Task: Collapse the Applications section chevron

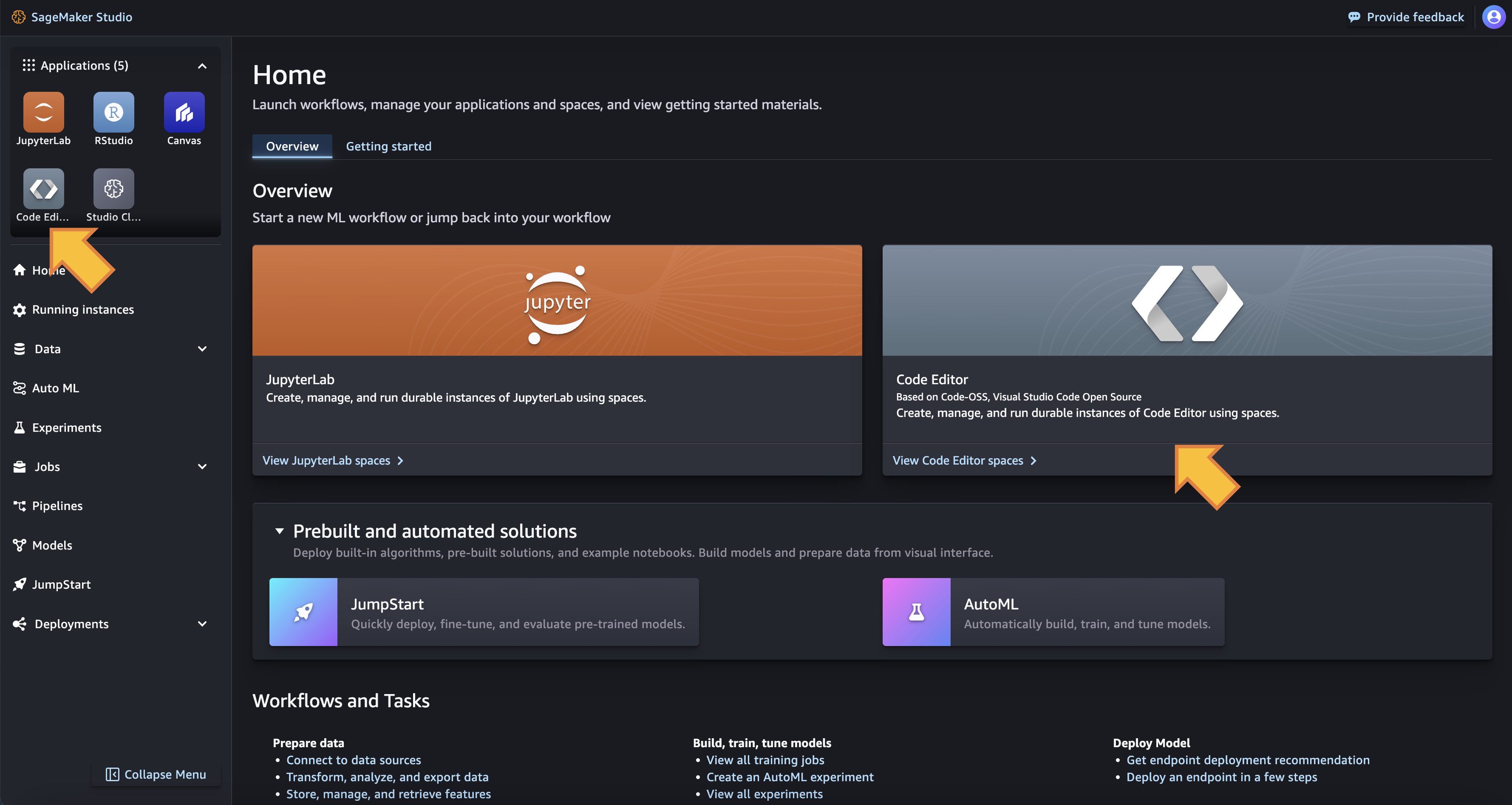Action: 202,66
